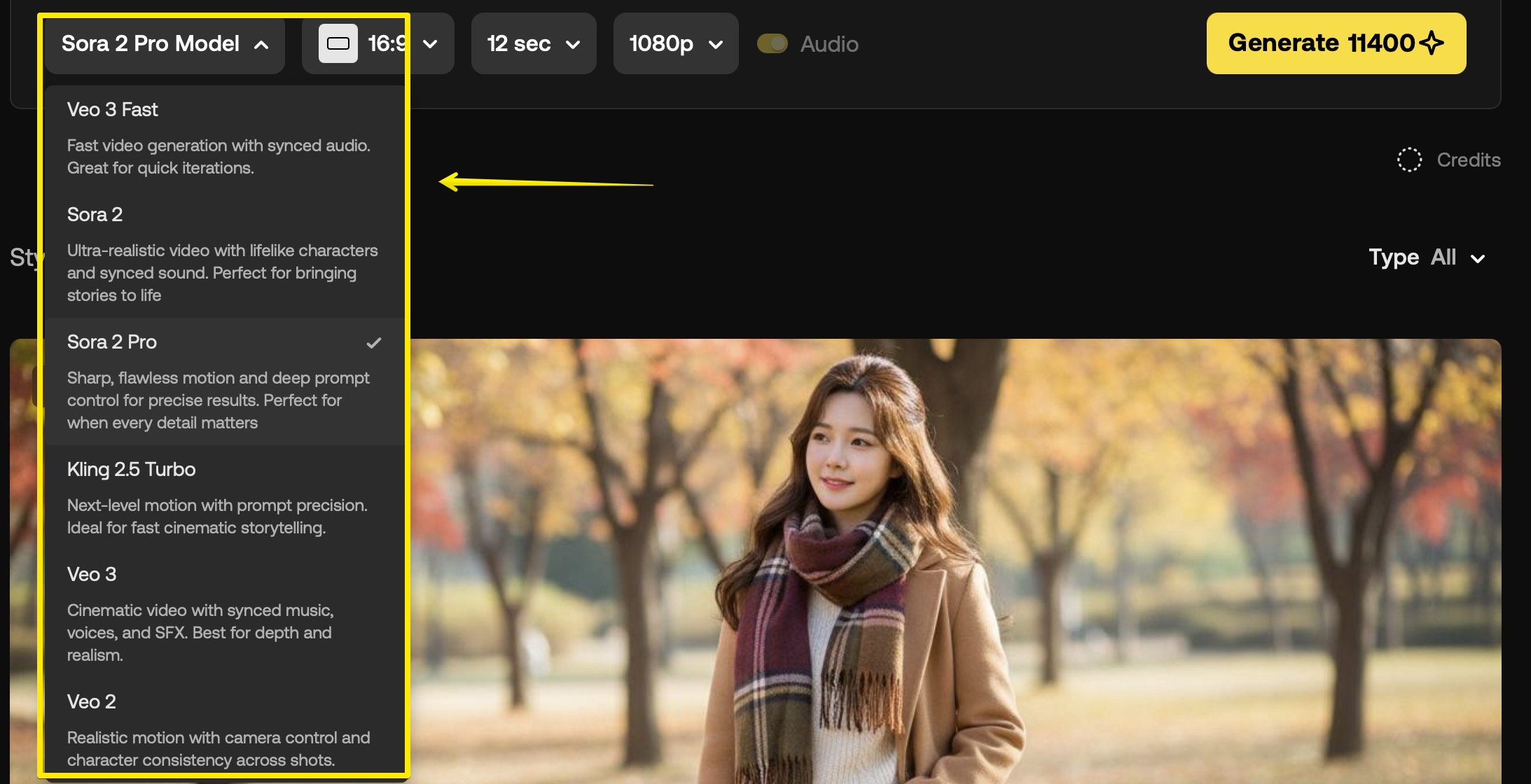Choose the Sora 2 model option

[95, 215]
